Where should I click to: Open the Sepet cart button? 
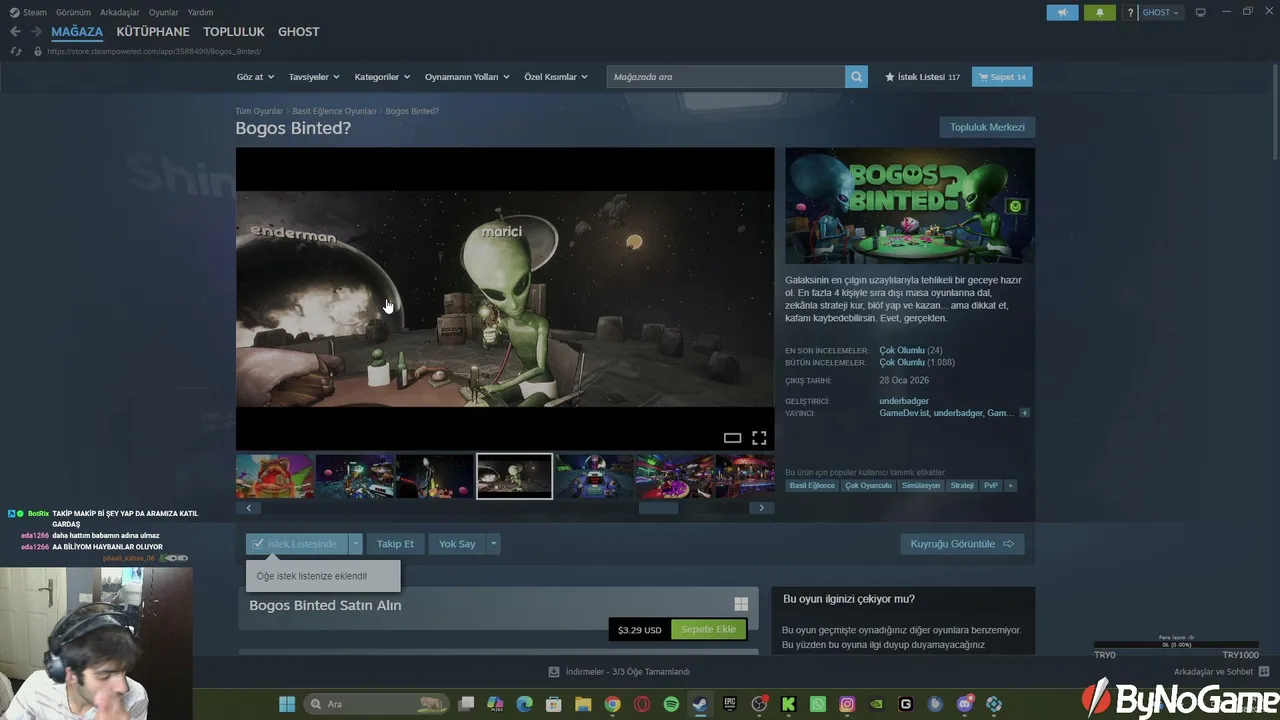1002,77
